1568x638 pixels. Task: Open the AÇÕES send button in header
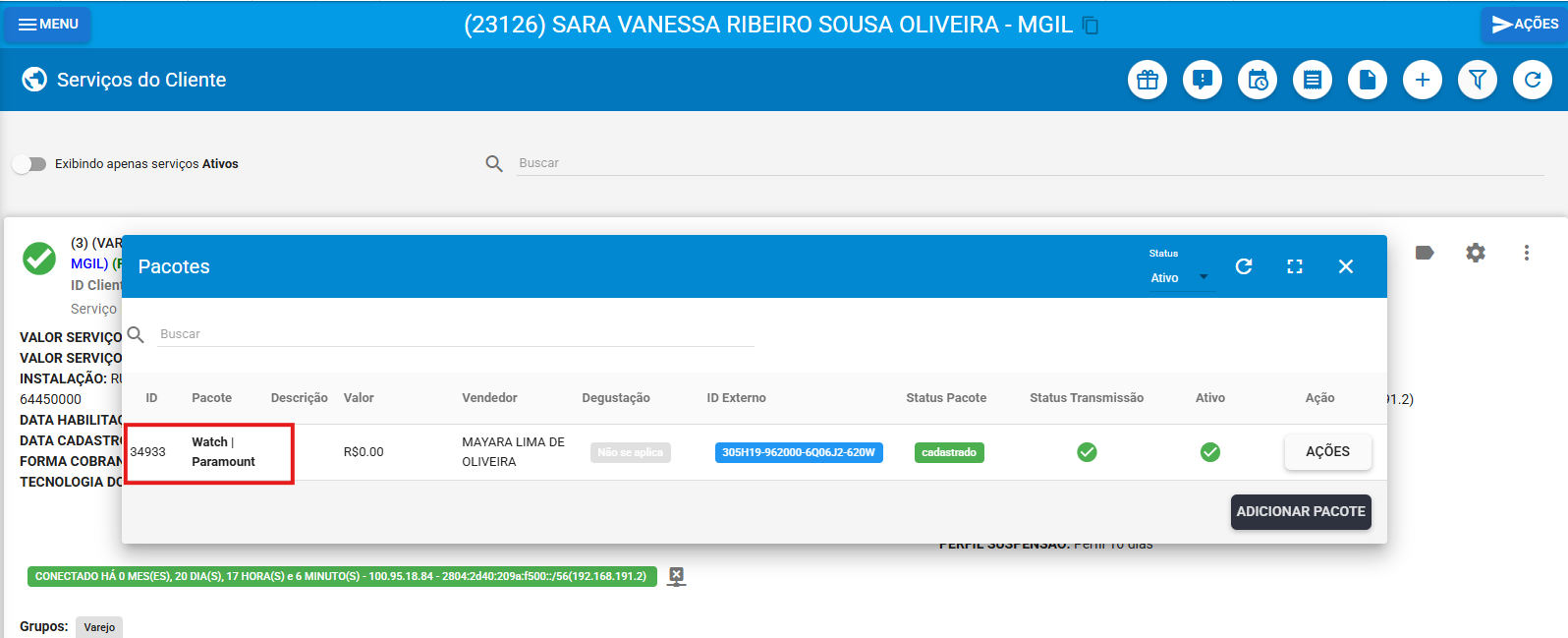[x=1524, y=25]
